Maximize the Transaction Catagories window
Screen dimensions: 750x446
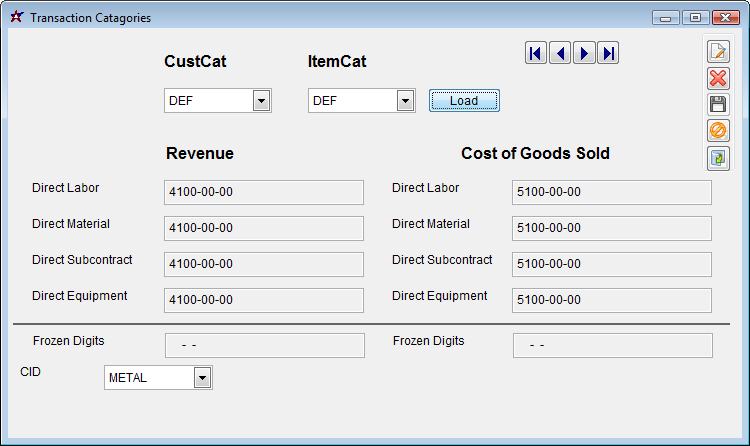[x=696, y=18]
